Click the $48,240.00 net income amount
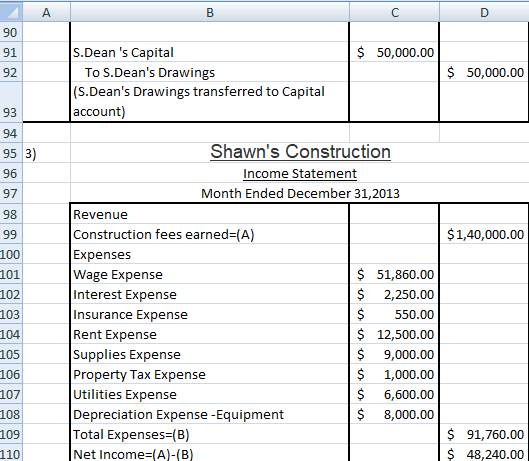This screenshot has height=461, width=529. point(484,453)
